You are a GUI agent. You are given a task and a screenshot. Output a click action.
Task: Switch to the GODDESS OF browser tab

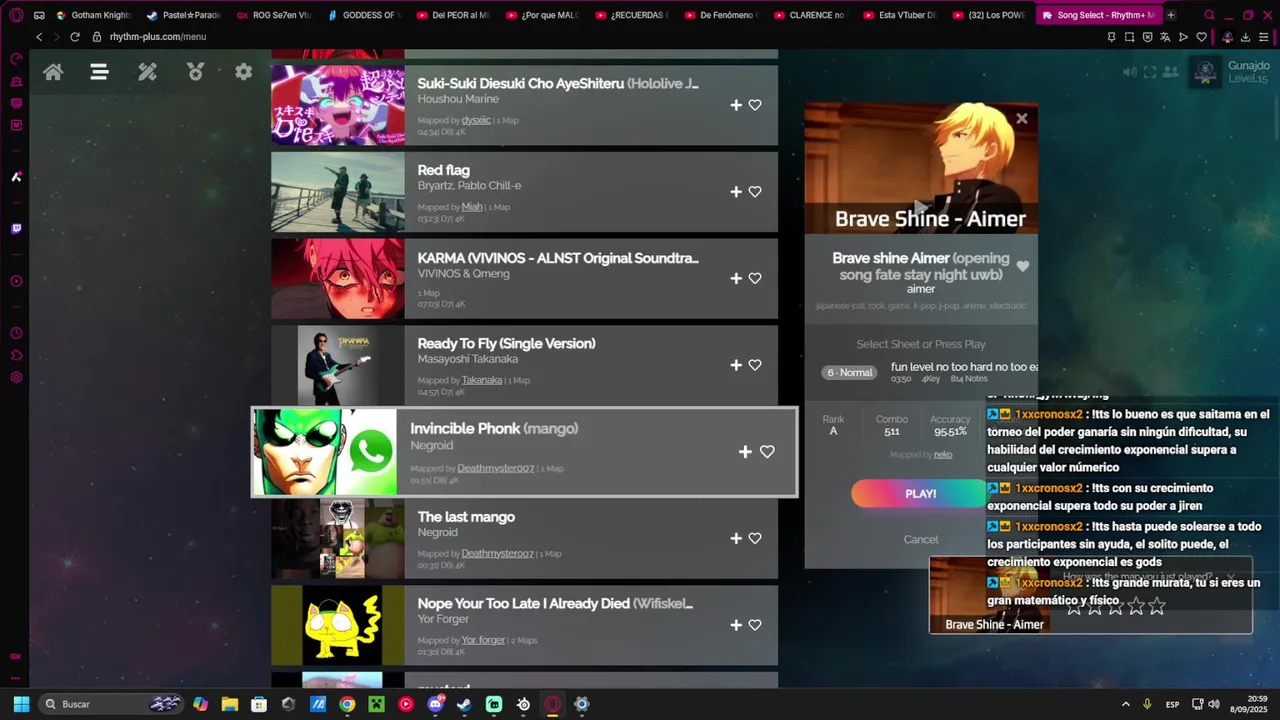coord(364,15)
